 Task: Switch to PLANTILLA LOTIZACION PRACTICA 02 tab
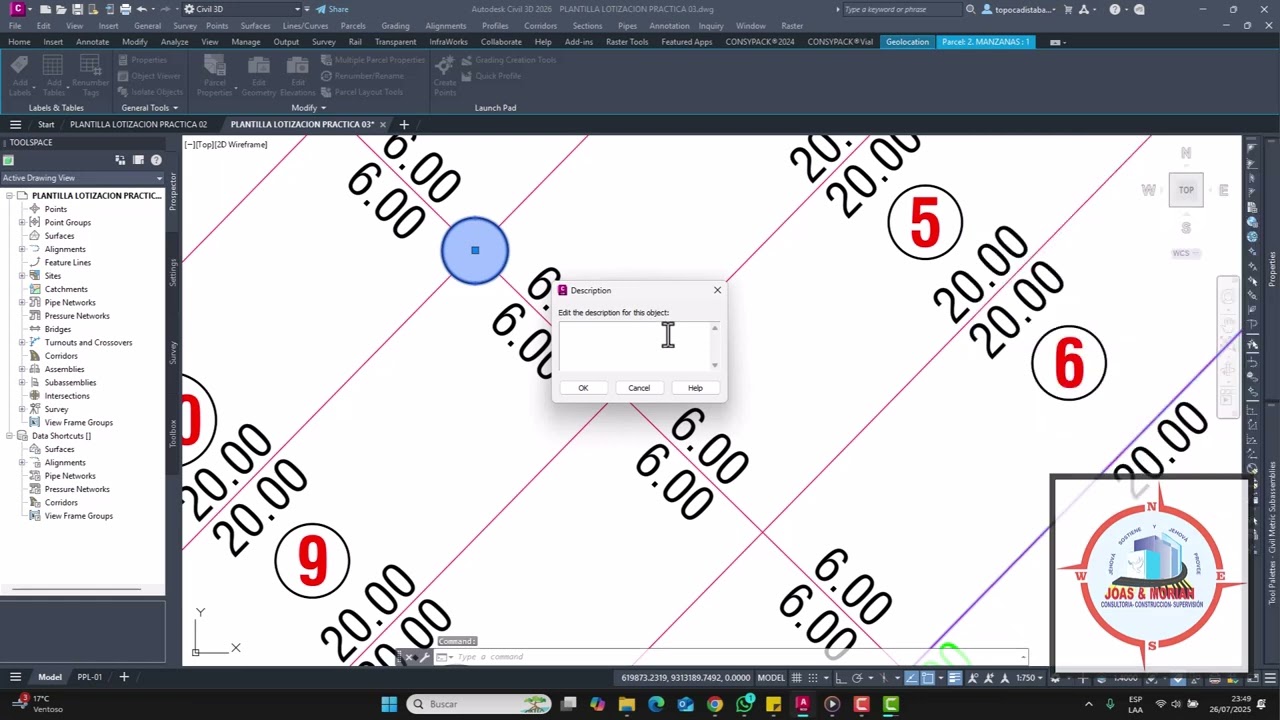tap(138, 125)
